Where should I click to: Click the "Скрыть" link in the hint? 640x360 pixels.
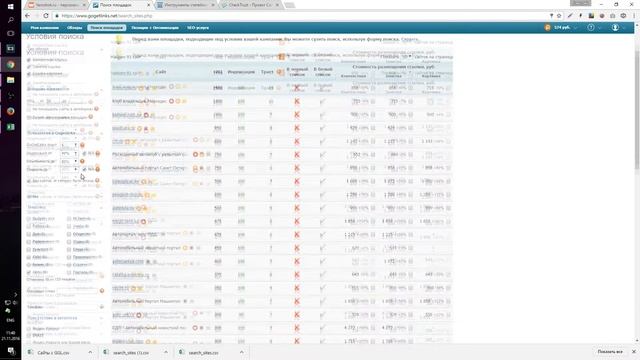pos(410,40)
